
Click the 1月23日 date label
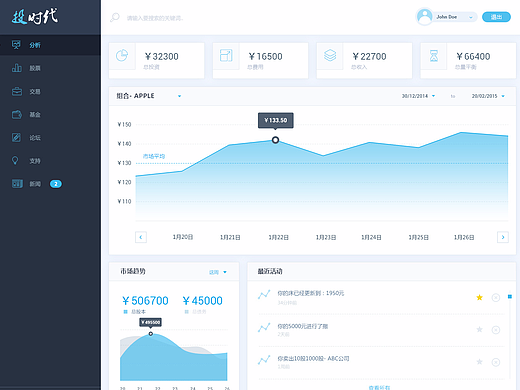coord(326,237)
